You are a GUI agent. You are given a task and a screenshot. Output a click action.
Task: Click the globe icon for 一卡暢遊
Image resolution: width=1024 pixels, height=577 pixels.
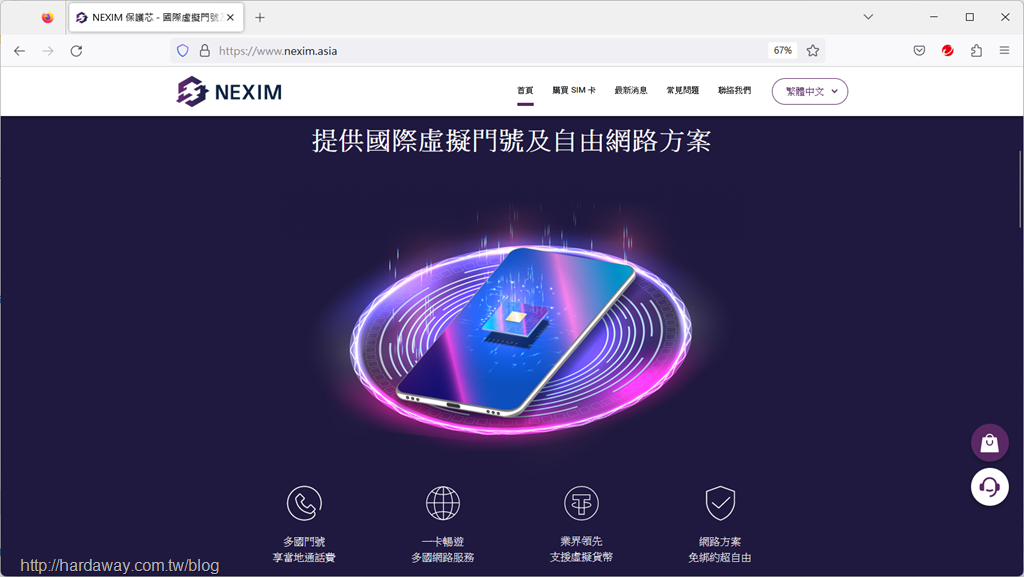pyautogui.click(x=443, y=503)
